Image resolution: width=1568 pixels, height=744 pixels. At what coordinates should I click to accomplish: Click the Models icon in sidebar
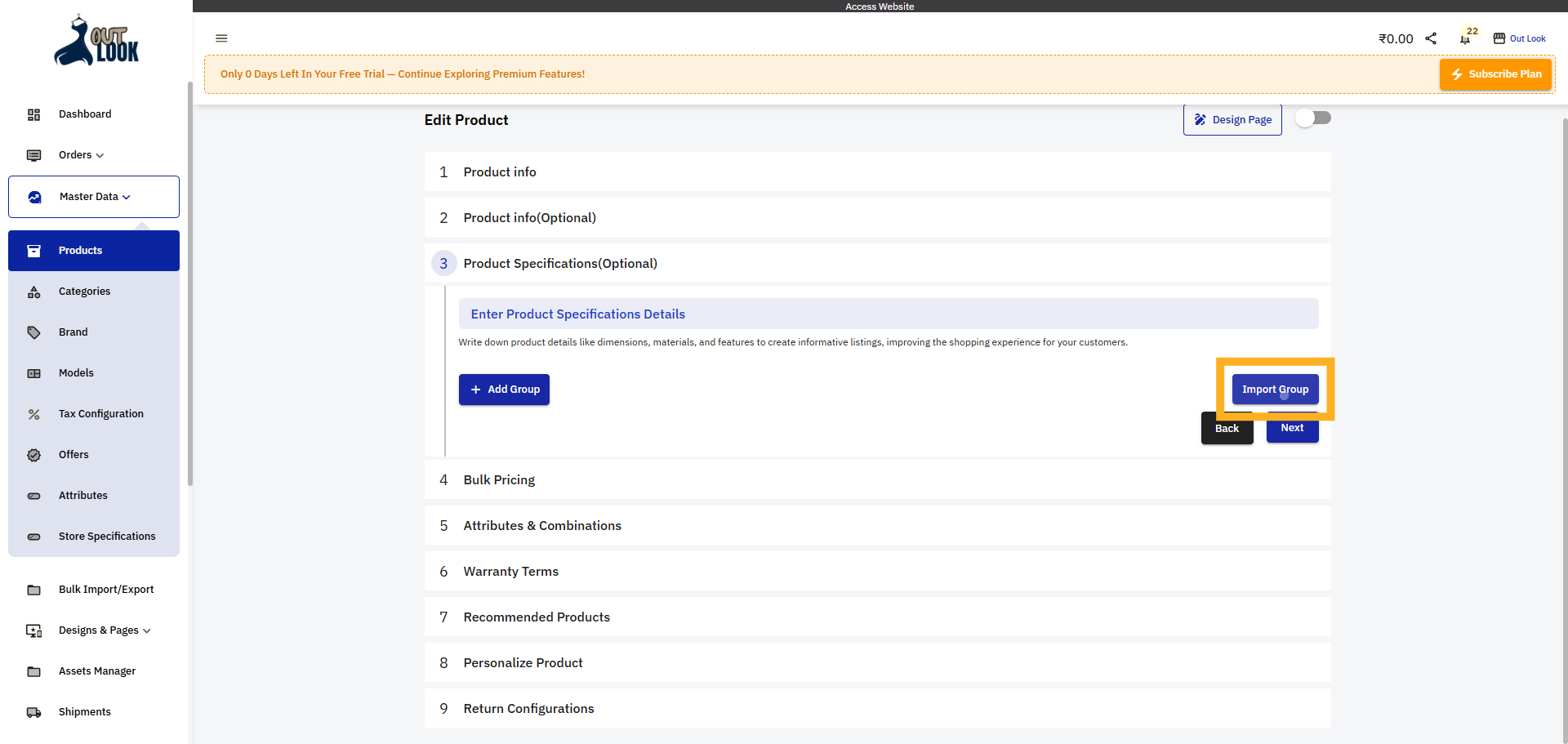tap(33, 373)
